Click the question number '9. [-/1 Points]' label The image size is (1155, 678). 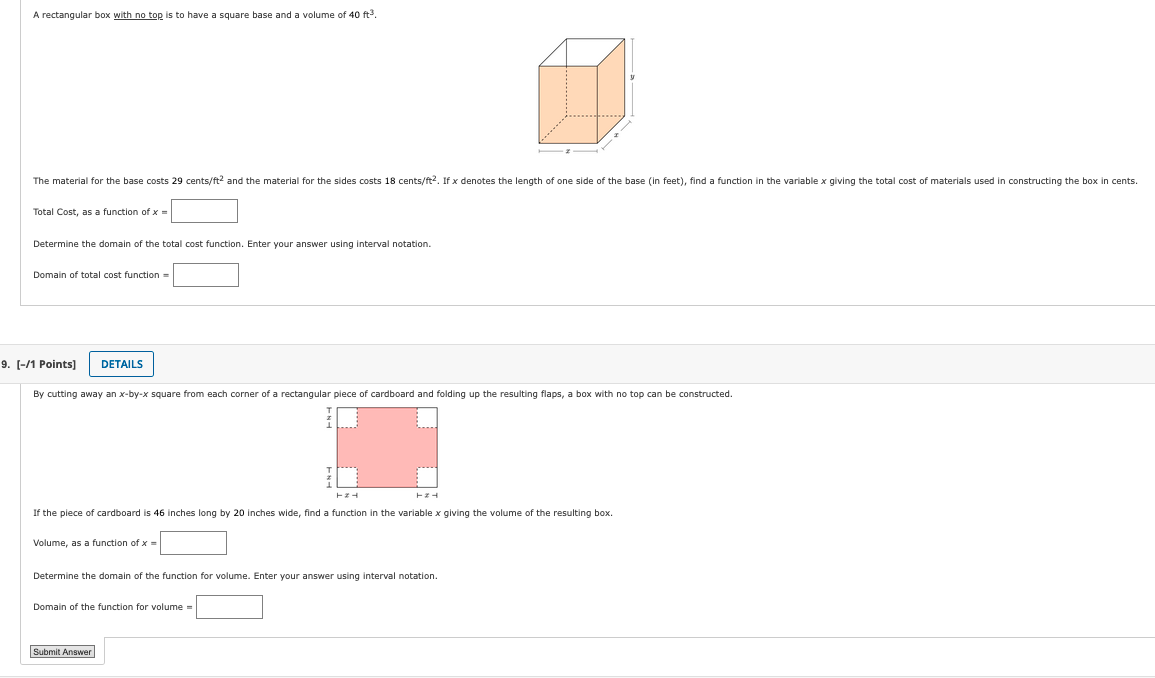40,364
